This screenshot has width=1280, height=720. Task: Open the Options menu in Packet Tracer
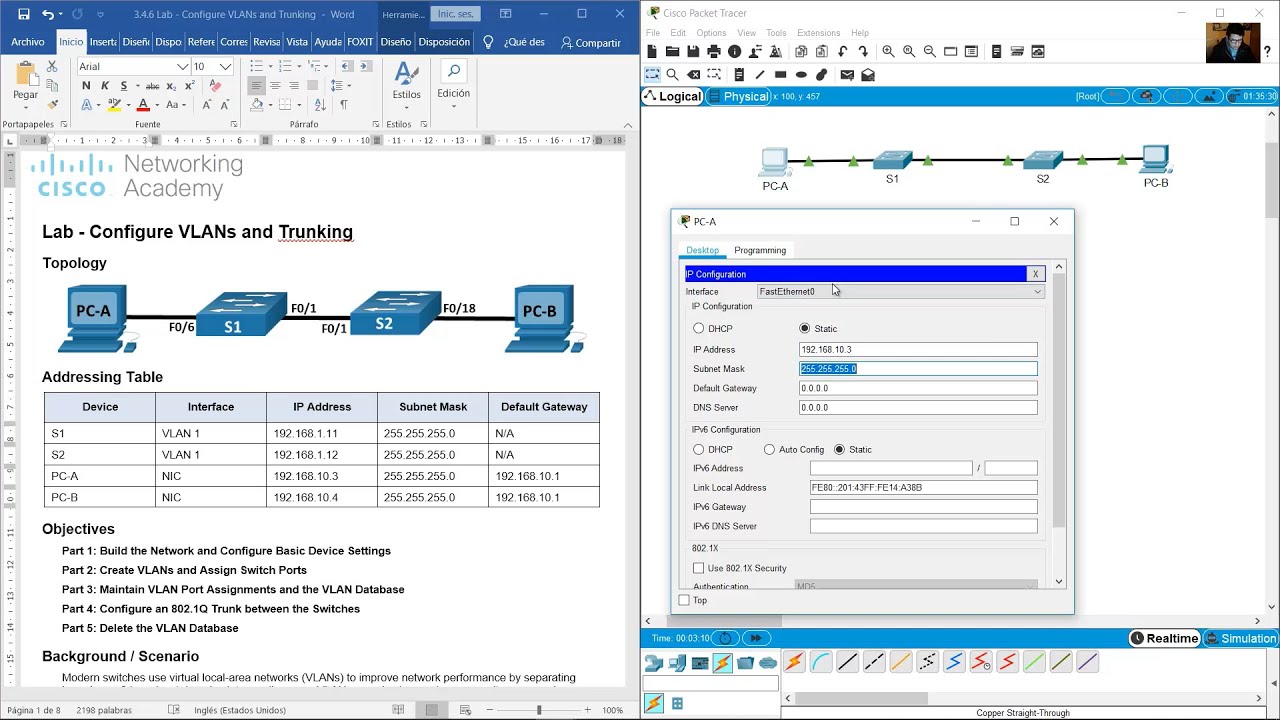pos(711,33)
